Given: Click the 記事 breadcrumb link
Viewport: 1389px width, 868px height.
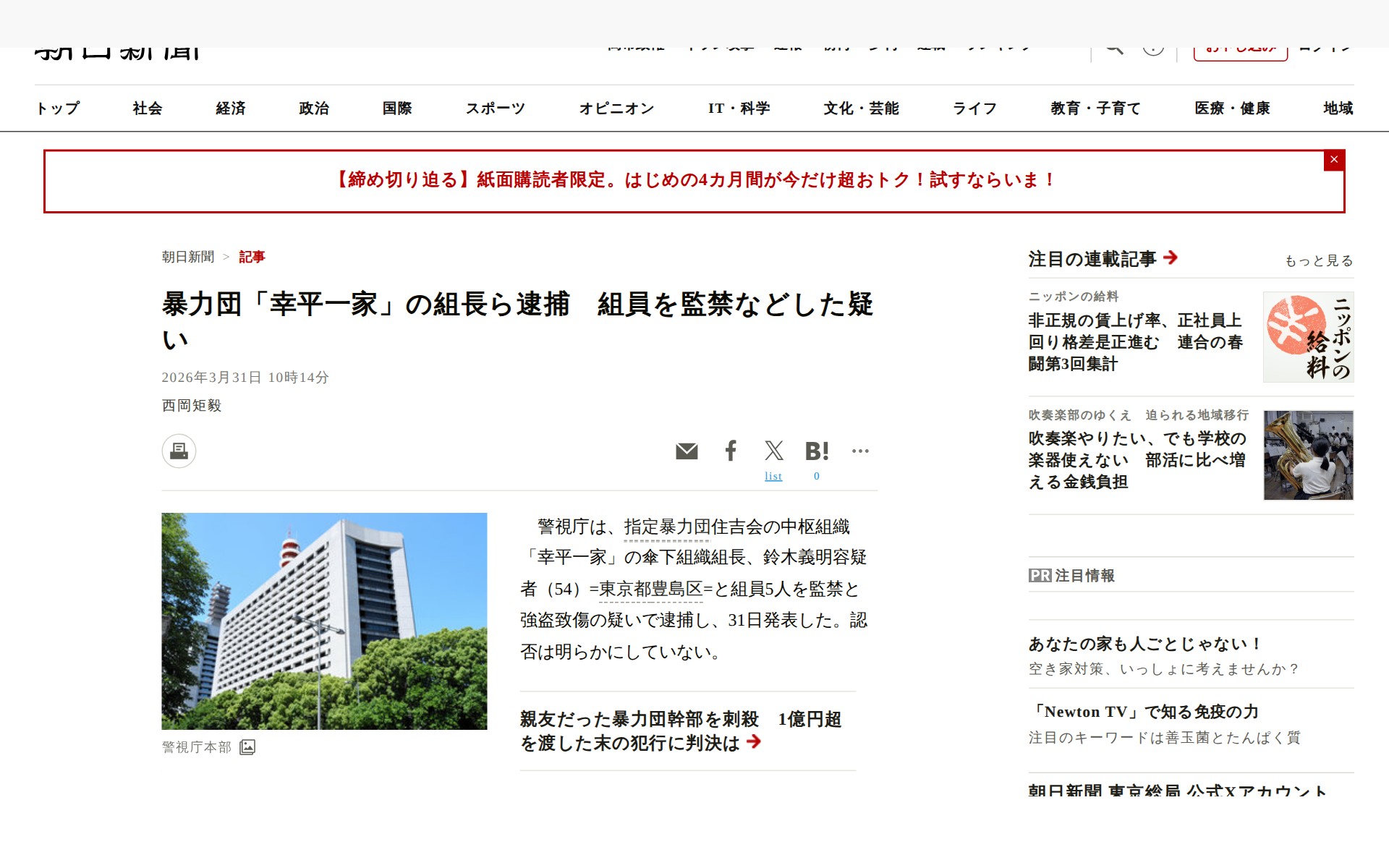Looking at the screenshot, I should click(x=252, y=258).
